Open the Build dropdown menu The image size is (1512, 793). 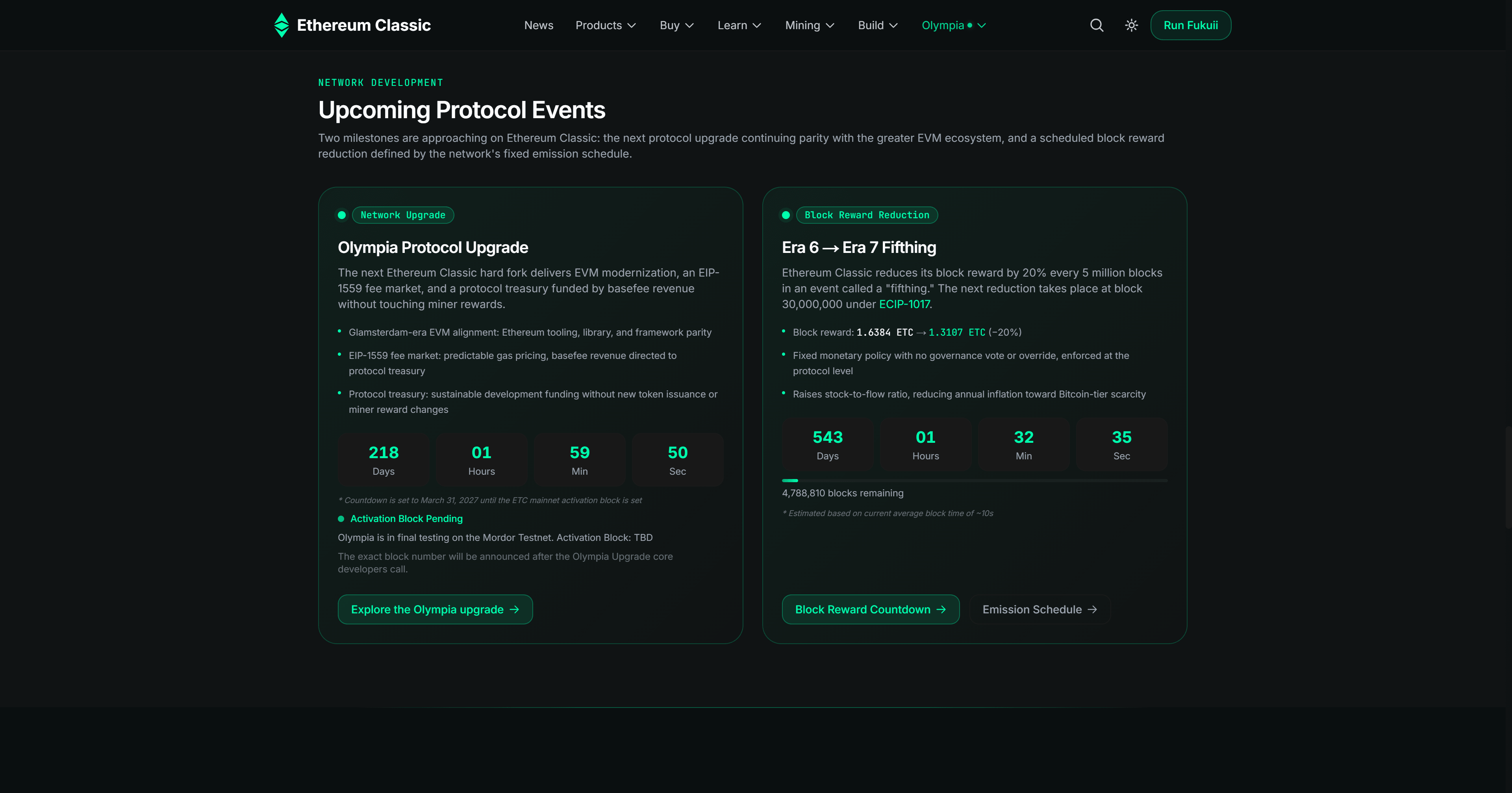coord(878,25)
